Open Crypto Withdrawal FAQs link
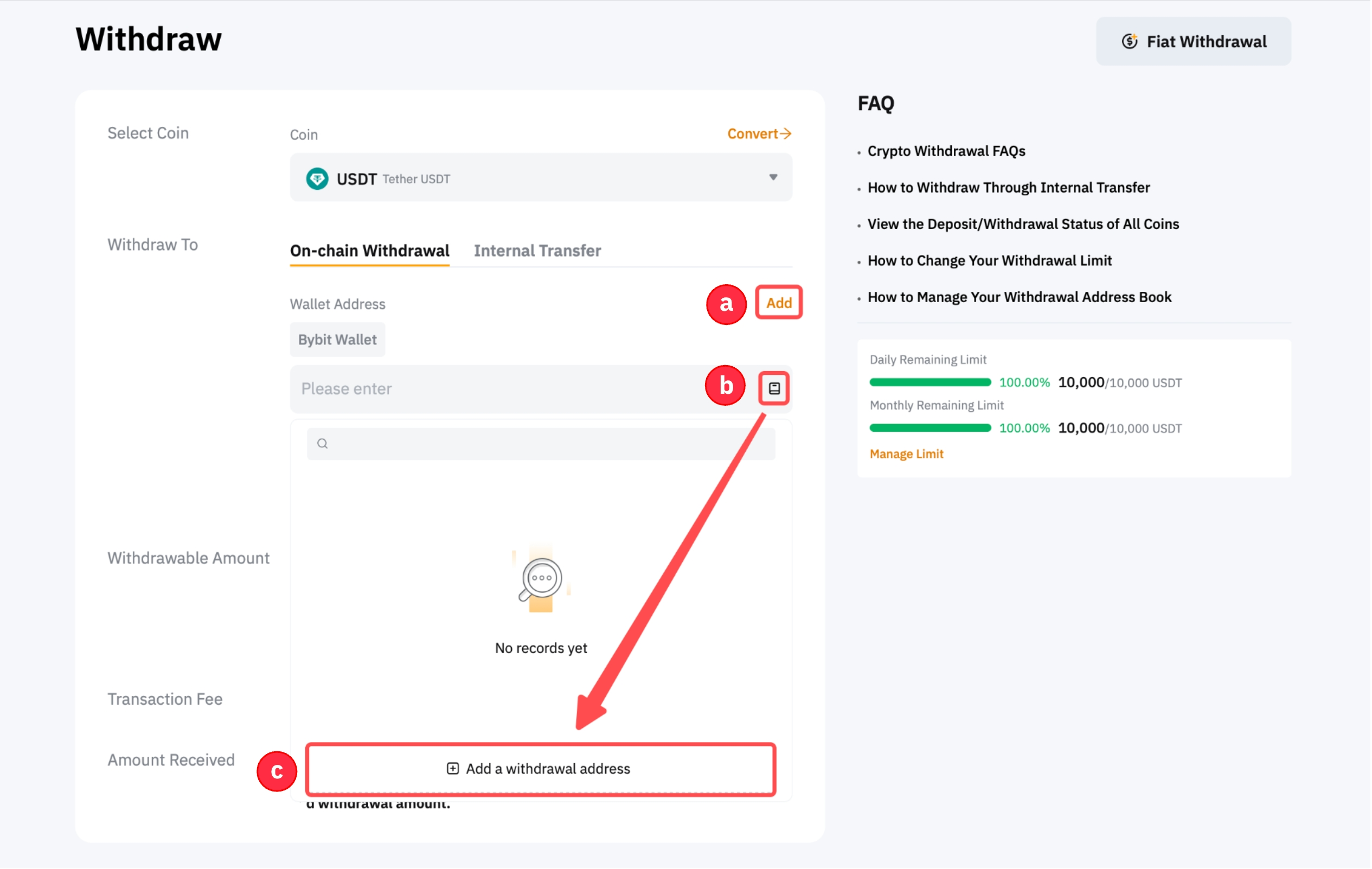This screenshot has width=1372, height=869. [946, 151]
